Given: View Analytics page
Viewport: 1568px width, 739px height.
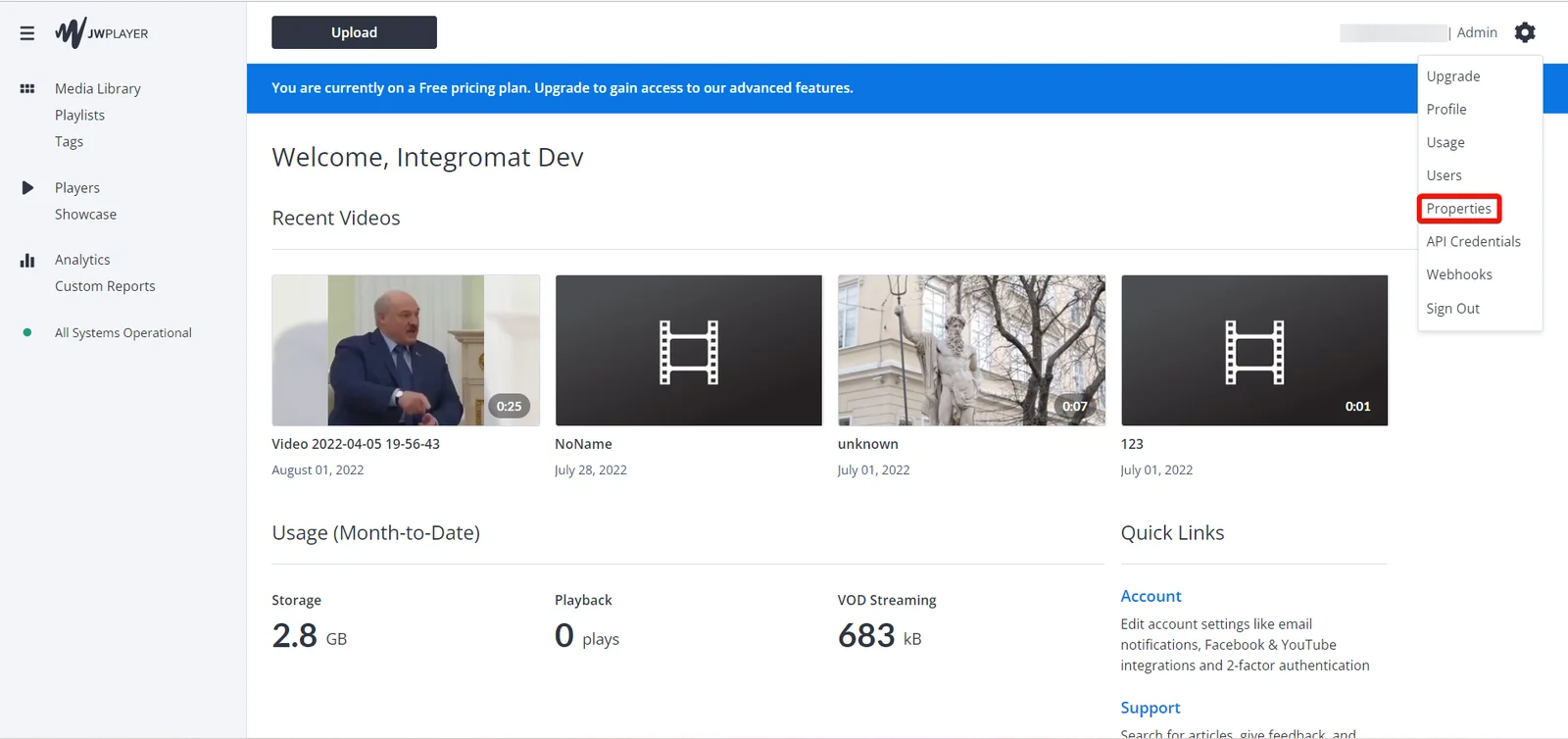Looking at the screenshot, I should (82, 260).
